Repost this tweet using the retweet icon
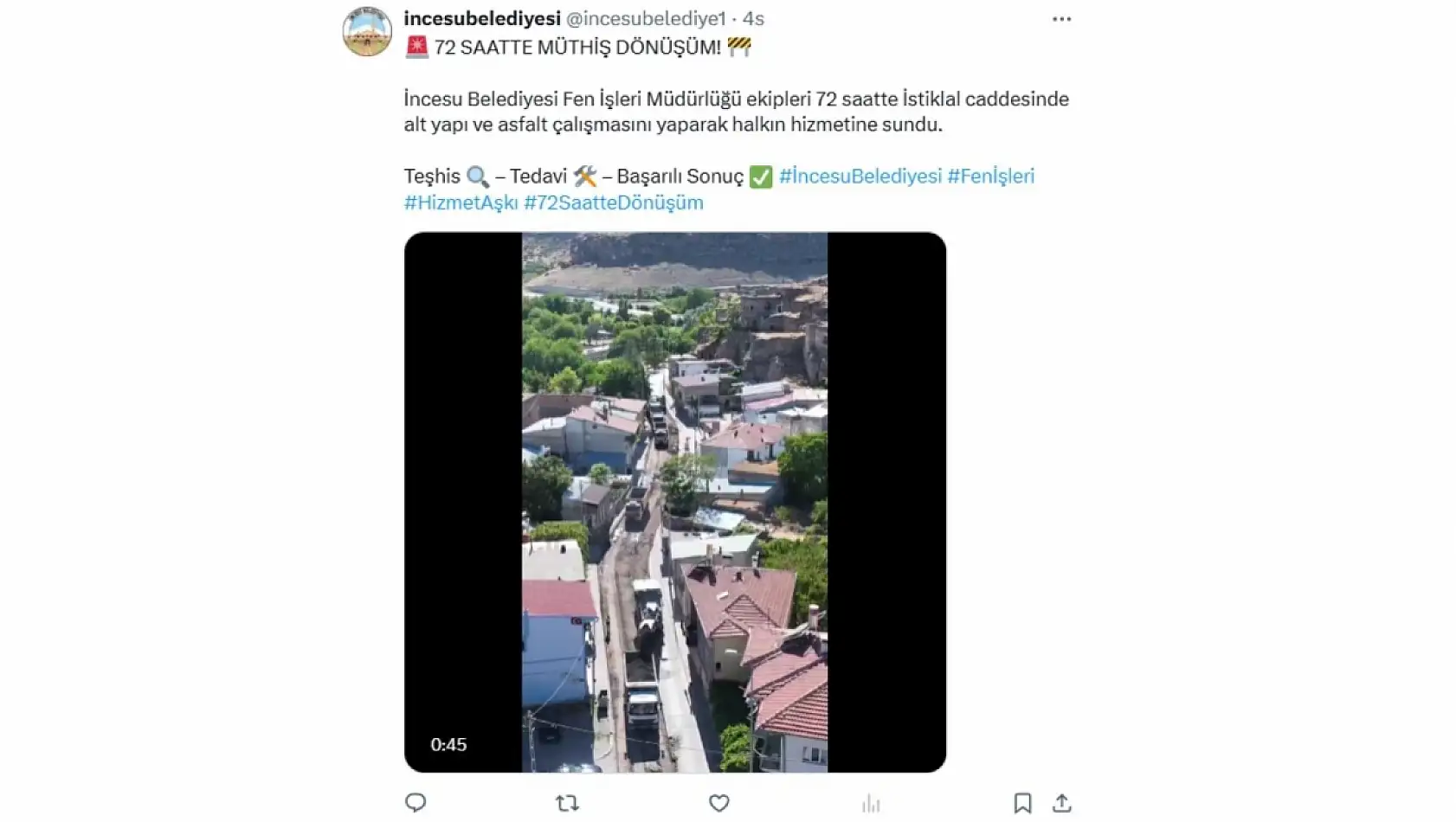1456x822 pixels. pos(567,803)
